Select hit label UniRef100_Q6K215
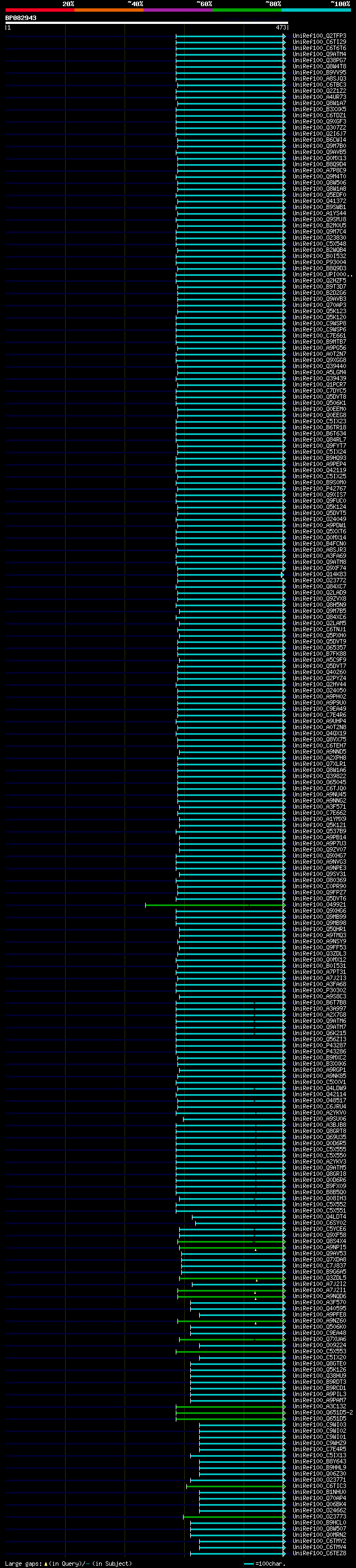This screenshot has width=356, height=1568. pyautogui.click(x=319, y=1033)
